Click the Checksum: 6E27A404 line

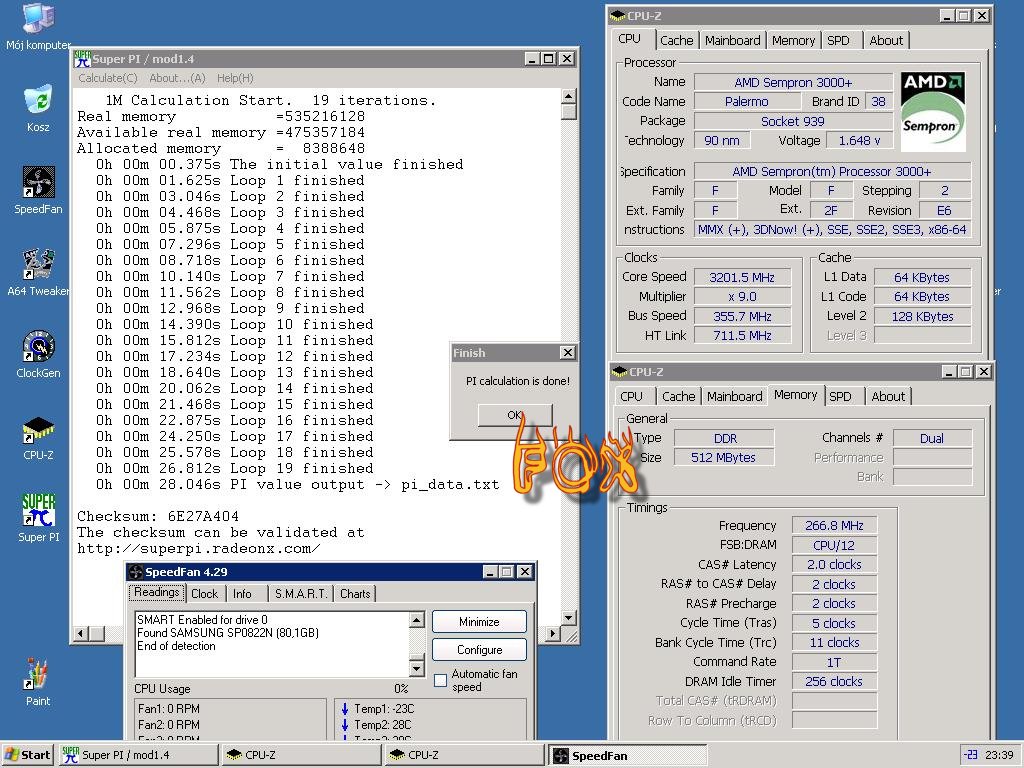click(x=157, y=516)
